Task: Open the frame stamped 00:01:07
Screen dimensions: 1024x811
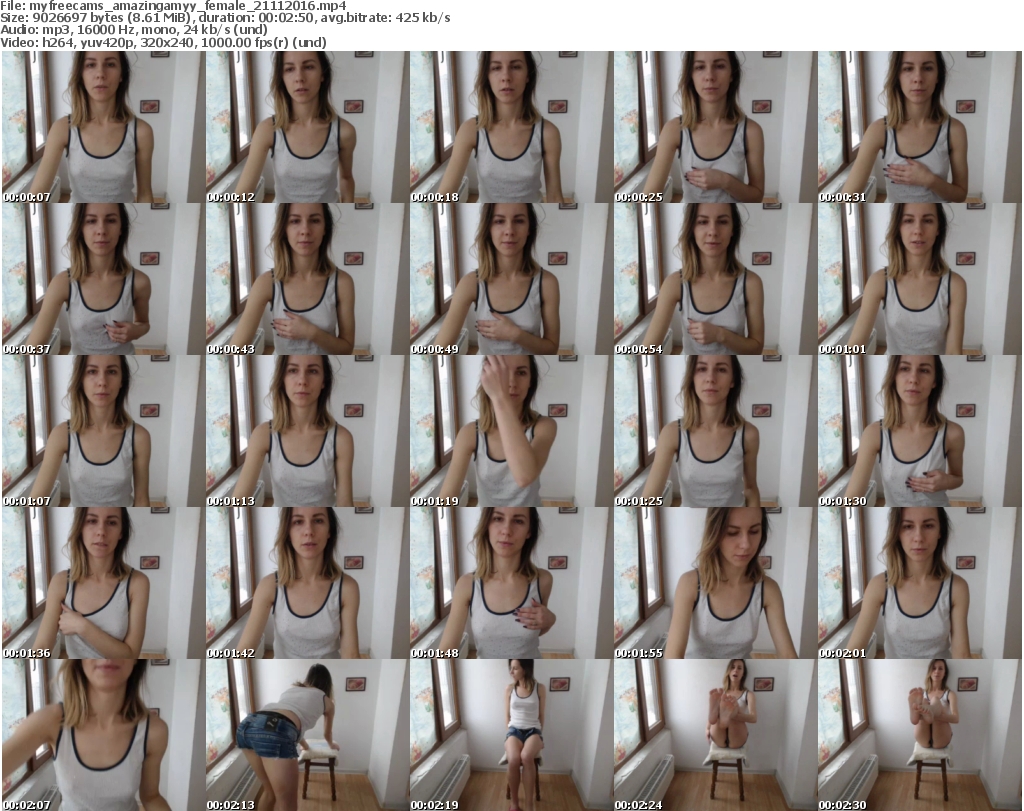Action: pos(103,431)
